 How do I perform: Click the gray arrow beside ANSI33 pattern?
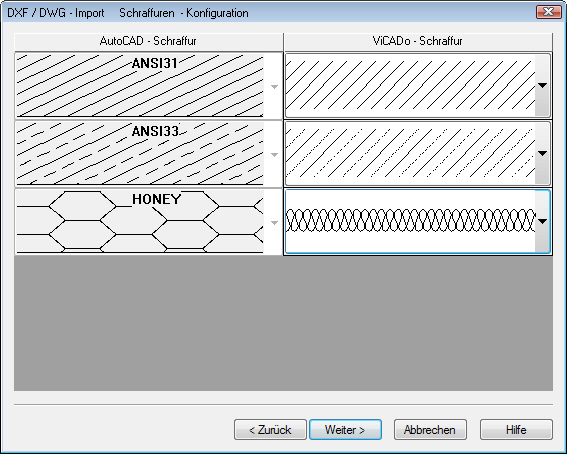tap(274, 155)
